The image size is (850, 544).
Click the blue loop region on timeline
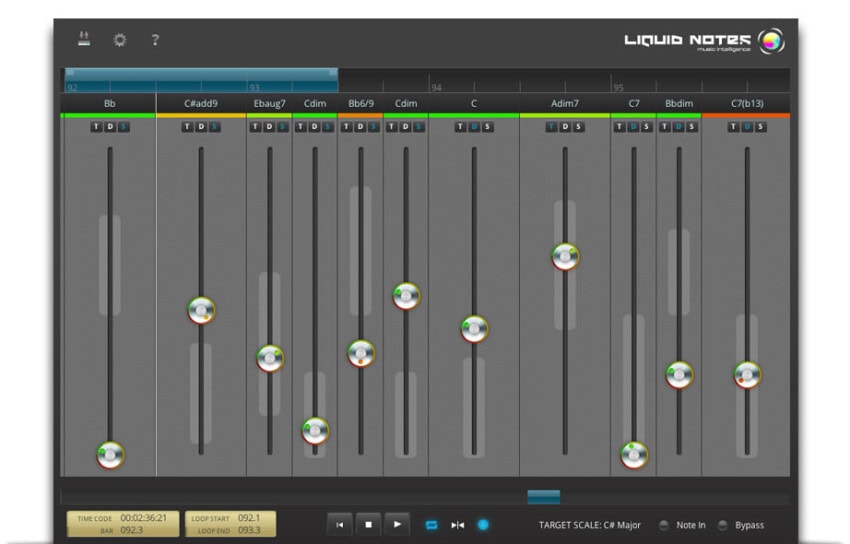tap(201, 80)
